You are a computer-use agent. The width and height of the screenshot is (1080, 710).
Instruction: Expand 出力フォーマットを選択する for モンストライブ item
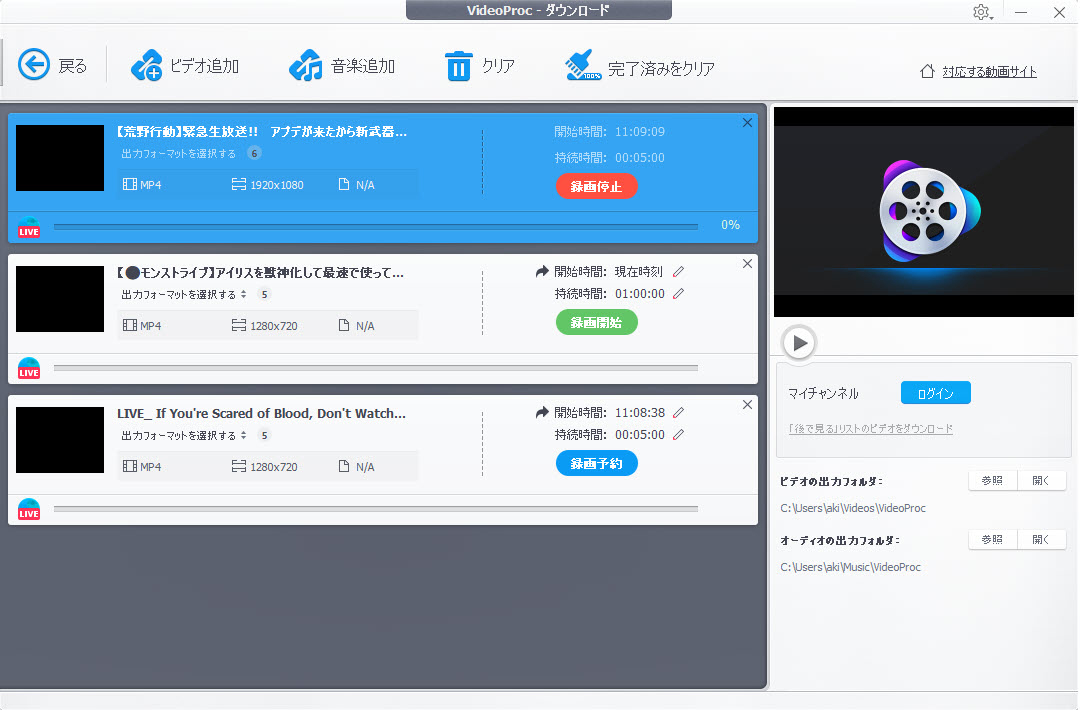click(x=183, y=295)
